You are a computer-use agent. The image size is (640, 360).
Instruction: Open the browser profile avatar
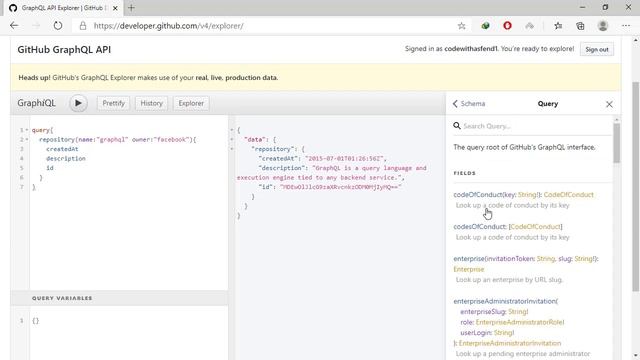(603, 26)
